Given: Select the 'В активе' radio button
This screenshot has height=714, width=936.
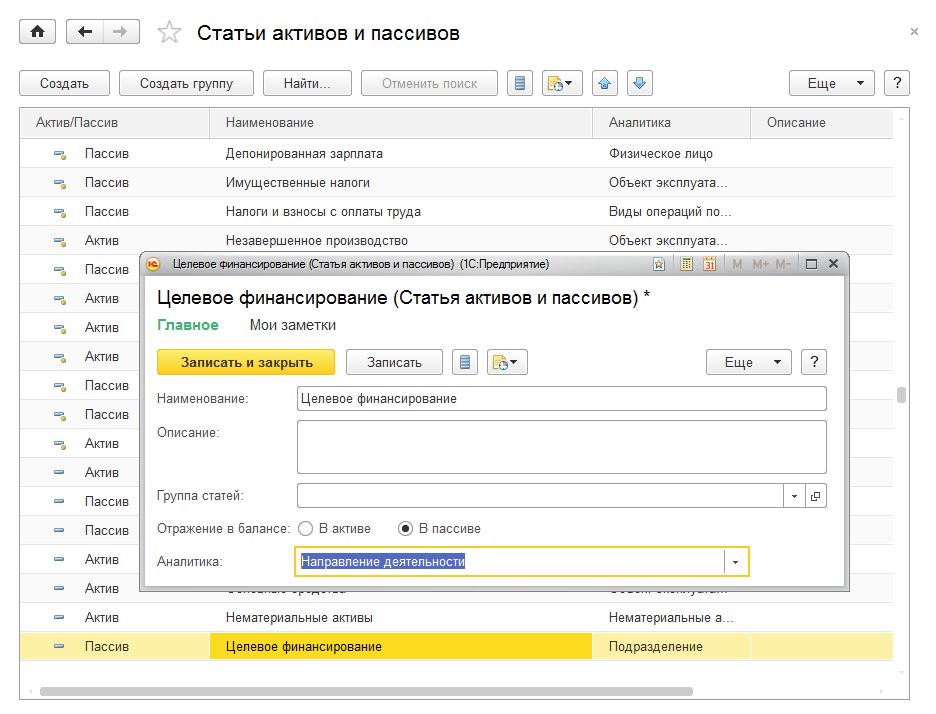Looking at the screenshot, I should point(306,528).
